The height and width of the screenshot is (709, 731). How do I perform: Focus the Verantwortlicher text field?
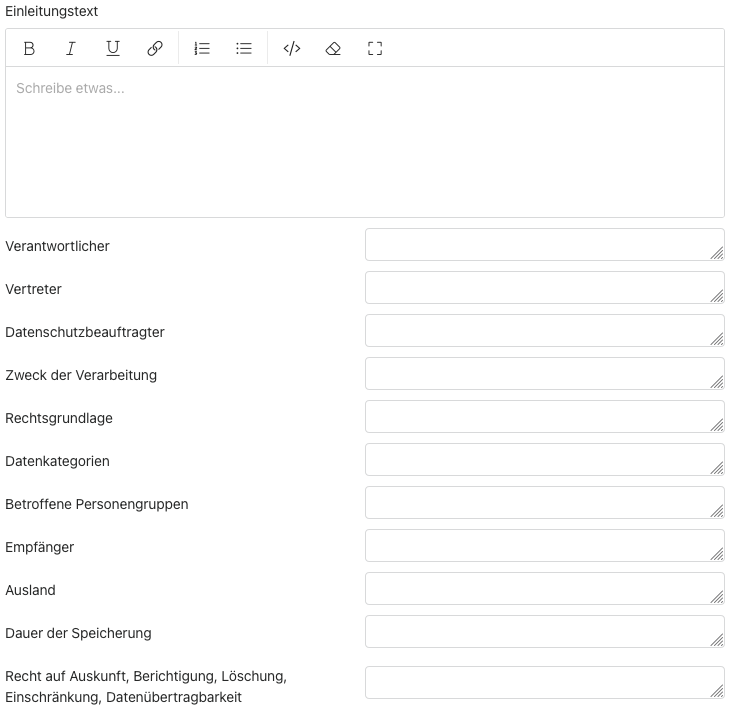pos(543,245)
